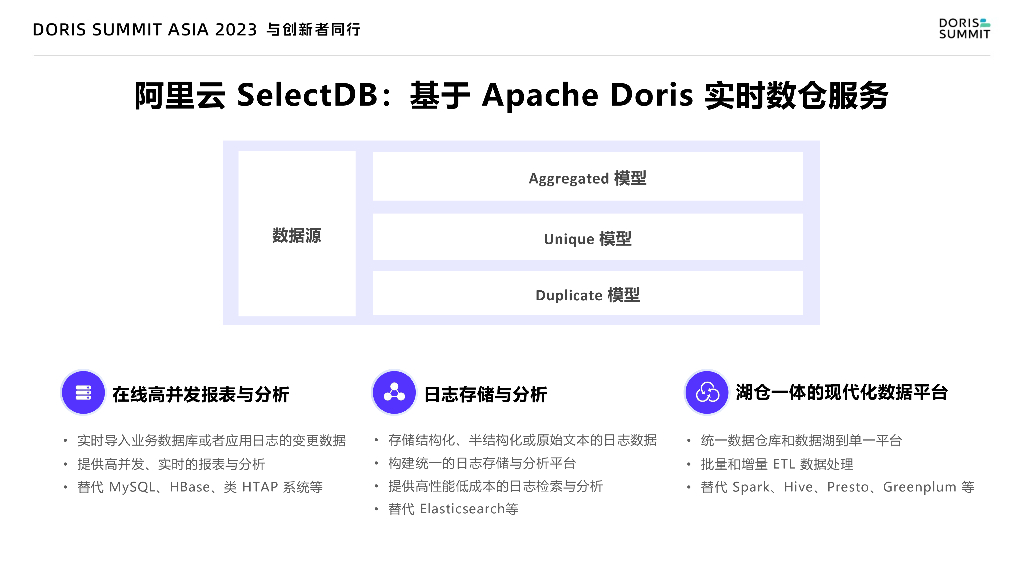The image size is (1024, 576).
Task: Click the slide title 阿里云 SelectDB
Action: (x=512, y=95)
